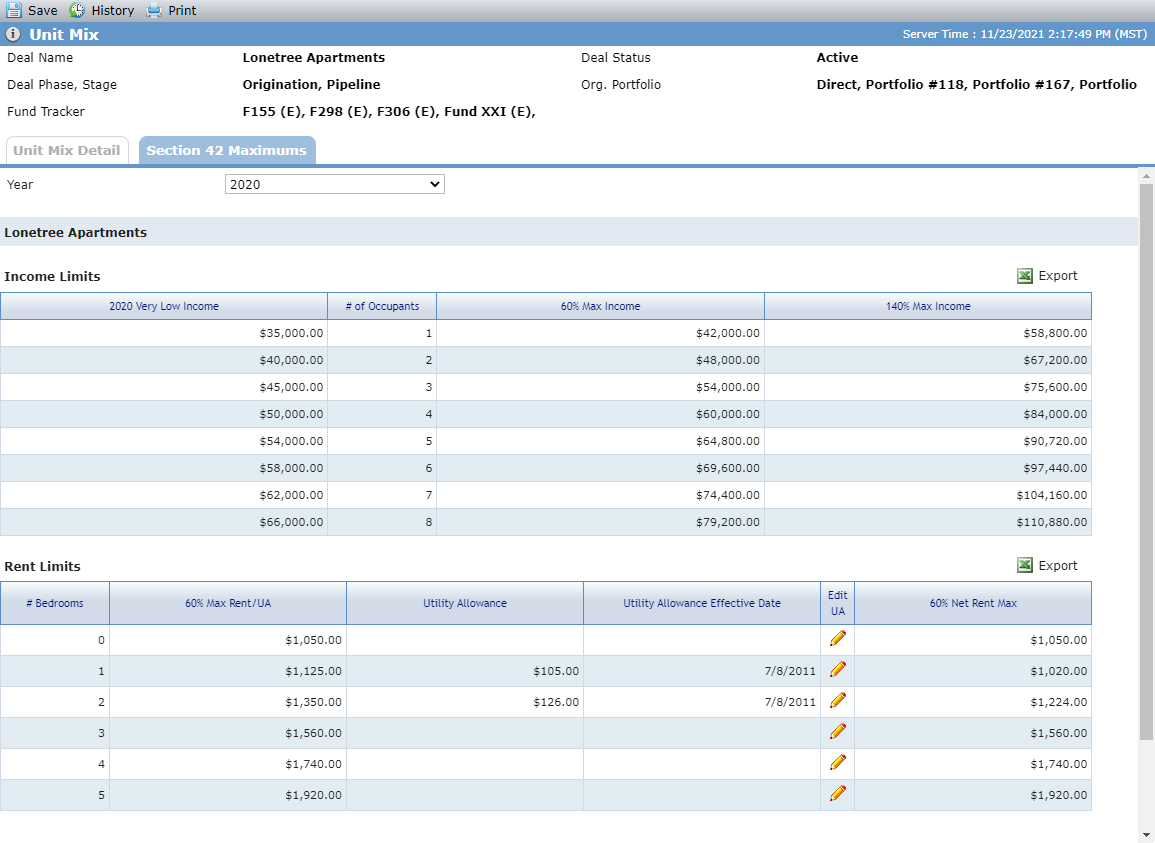The width and height of the screenshot is (1155, 843).
Task: Click the Save label in toolbar
Action: 43,10
